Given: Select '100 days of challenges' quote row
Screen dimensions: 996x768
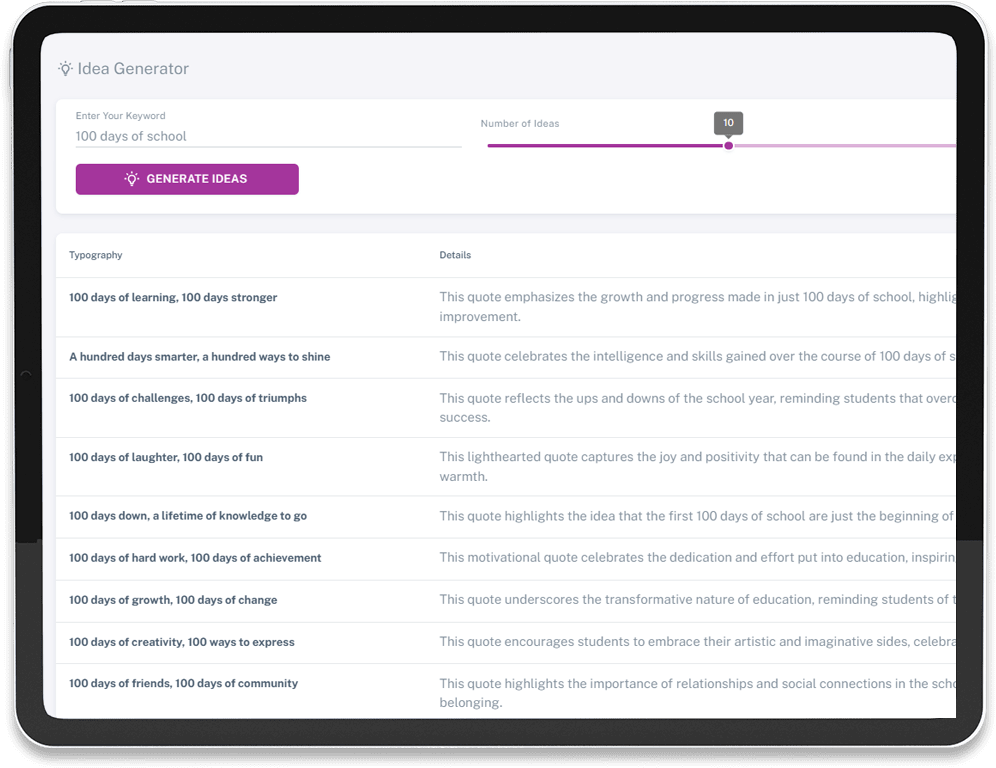Looking at the screenshot, I should [x=188, y=398].
